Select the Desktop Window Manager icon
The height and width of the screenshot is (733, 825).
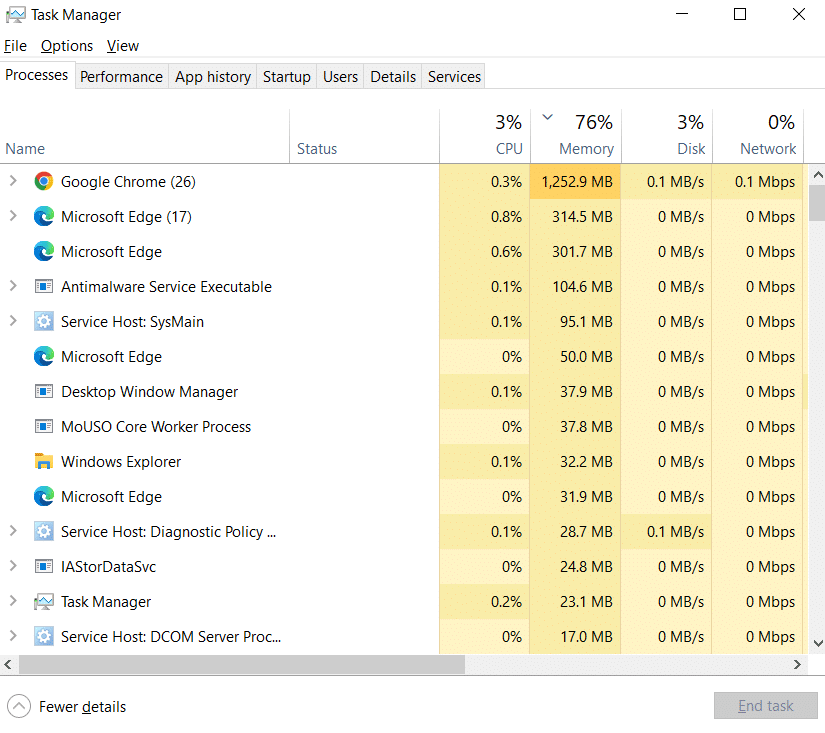tap(44, 391)
